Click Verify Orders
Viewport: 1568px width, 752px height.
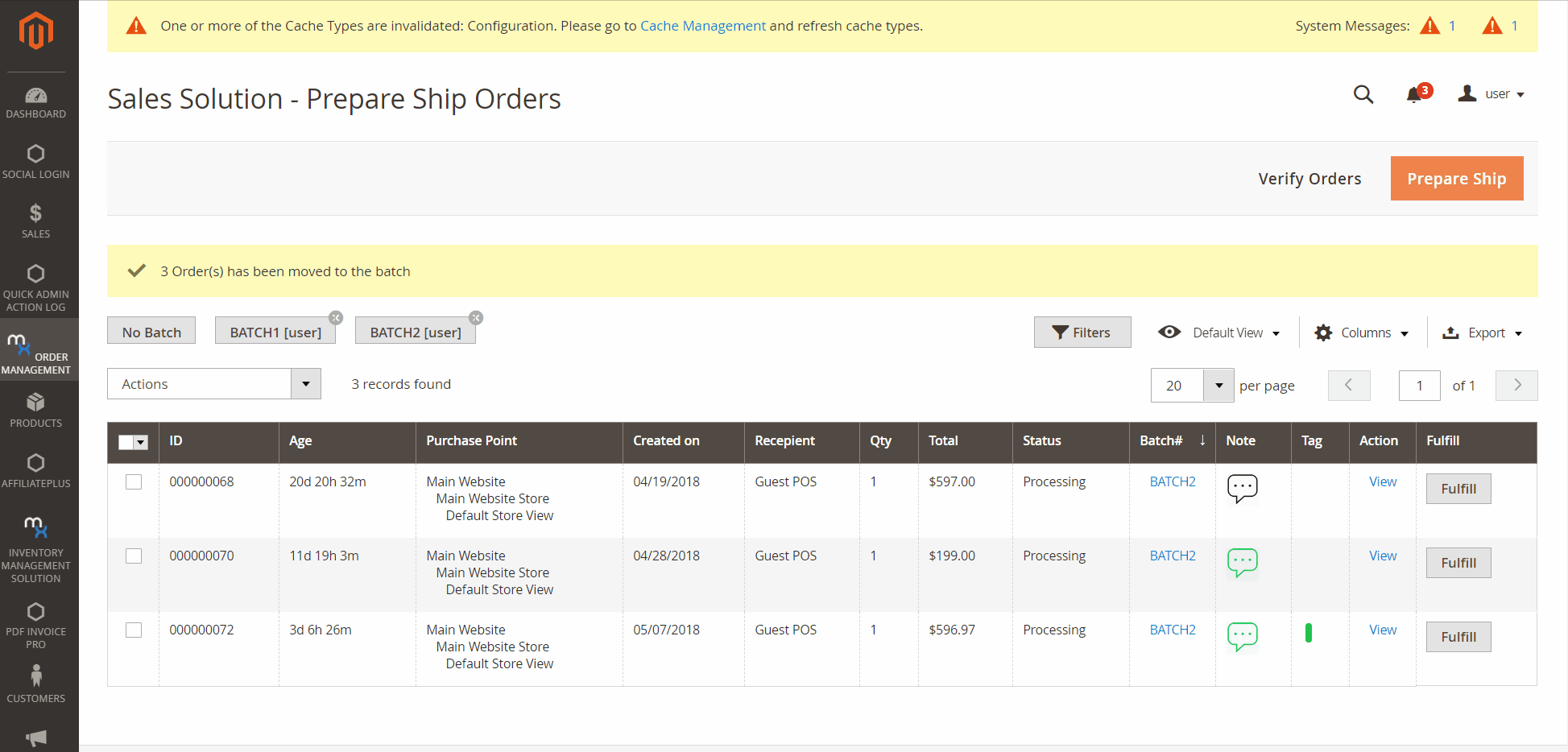pos(1309,179)
